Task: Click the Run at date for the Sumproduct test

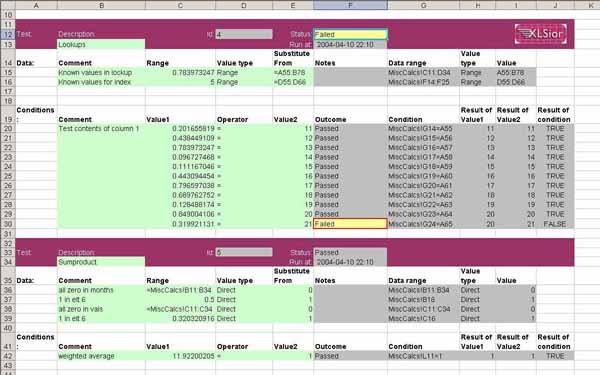Action: (x=350, y=262)
